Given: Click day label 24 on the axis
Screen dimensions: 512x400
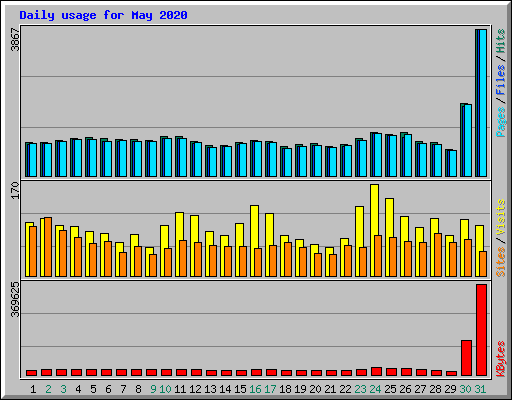Looking at the screenshot, I should [x=375, y=389].
